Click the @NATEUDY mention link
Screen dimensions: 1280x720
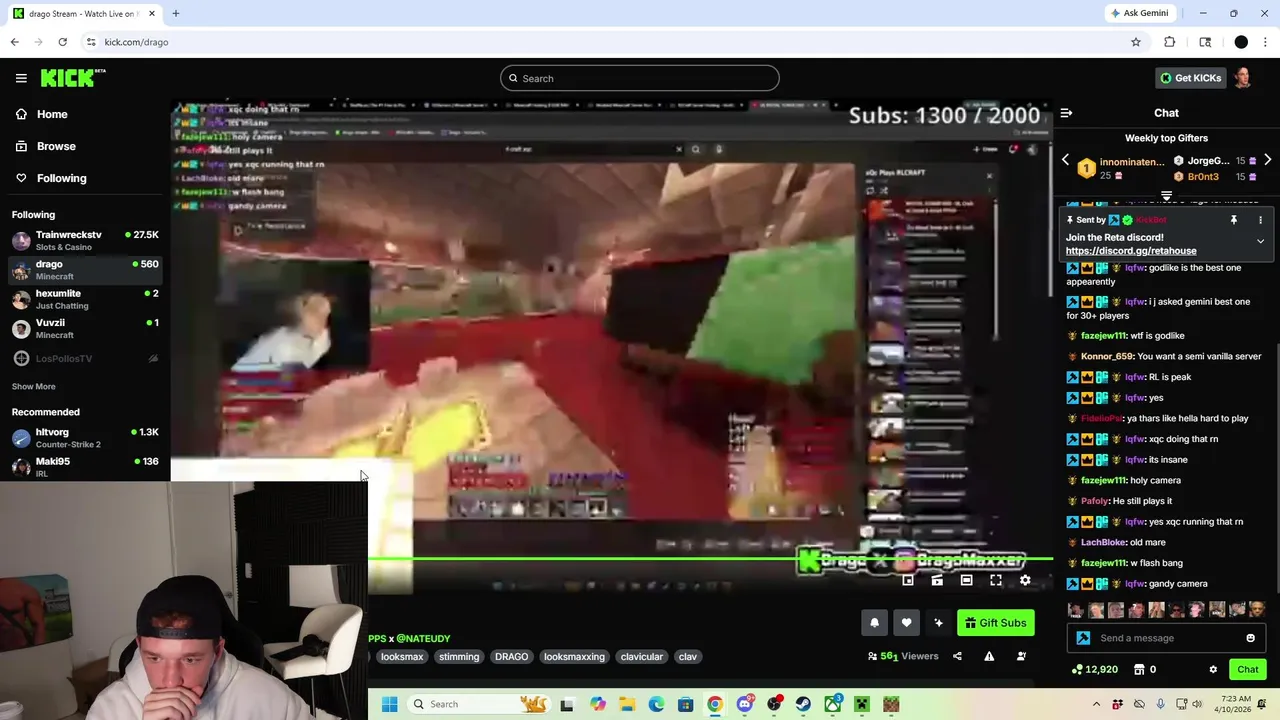423,638
